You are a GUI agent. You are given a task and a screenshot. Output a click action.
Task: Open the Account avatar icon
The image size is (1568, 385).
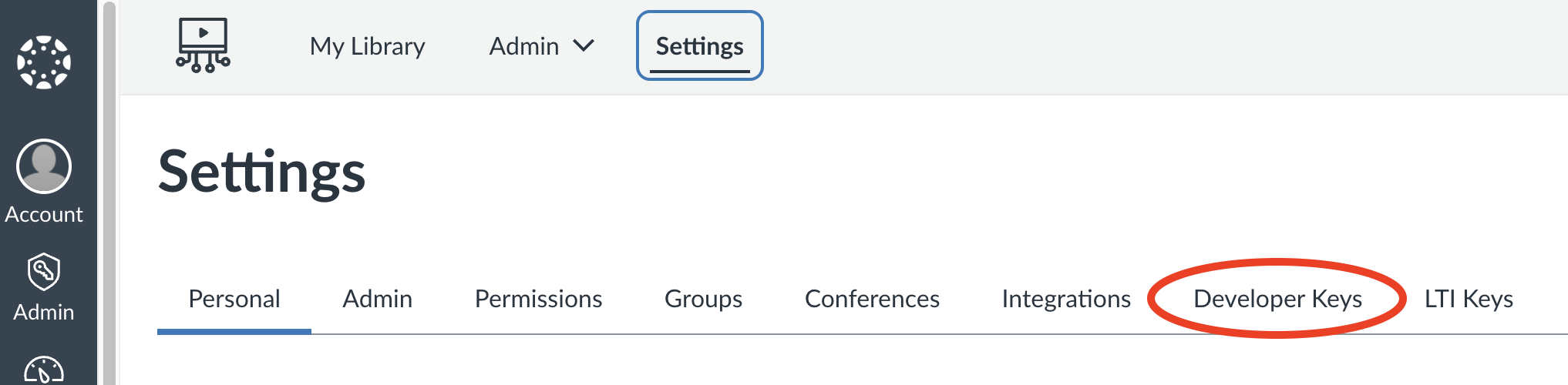pyautogui.click(x=44, y=166)
